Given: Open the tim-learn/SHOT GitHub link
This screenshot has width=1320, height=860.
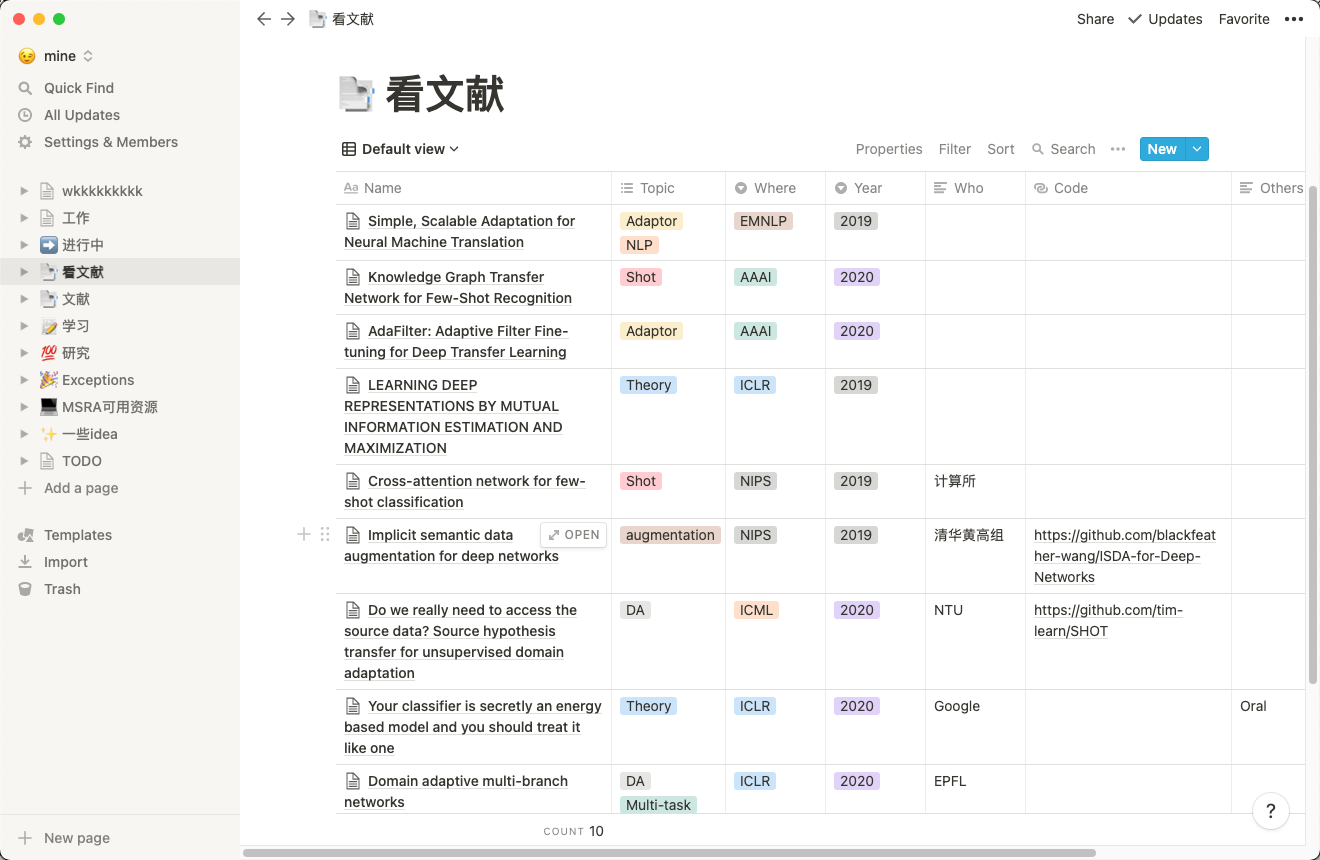Looking at the screenshot, I should (1108, 620).
